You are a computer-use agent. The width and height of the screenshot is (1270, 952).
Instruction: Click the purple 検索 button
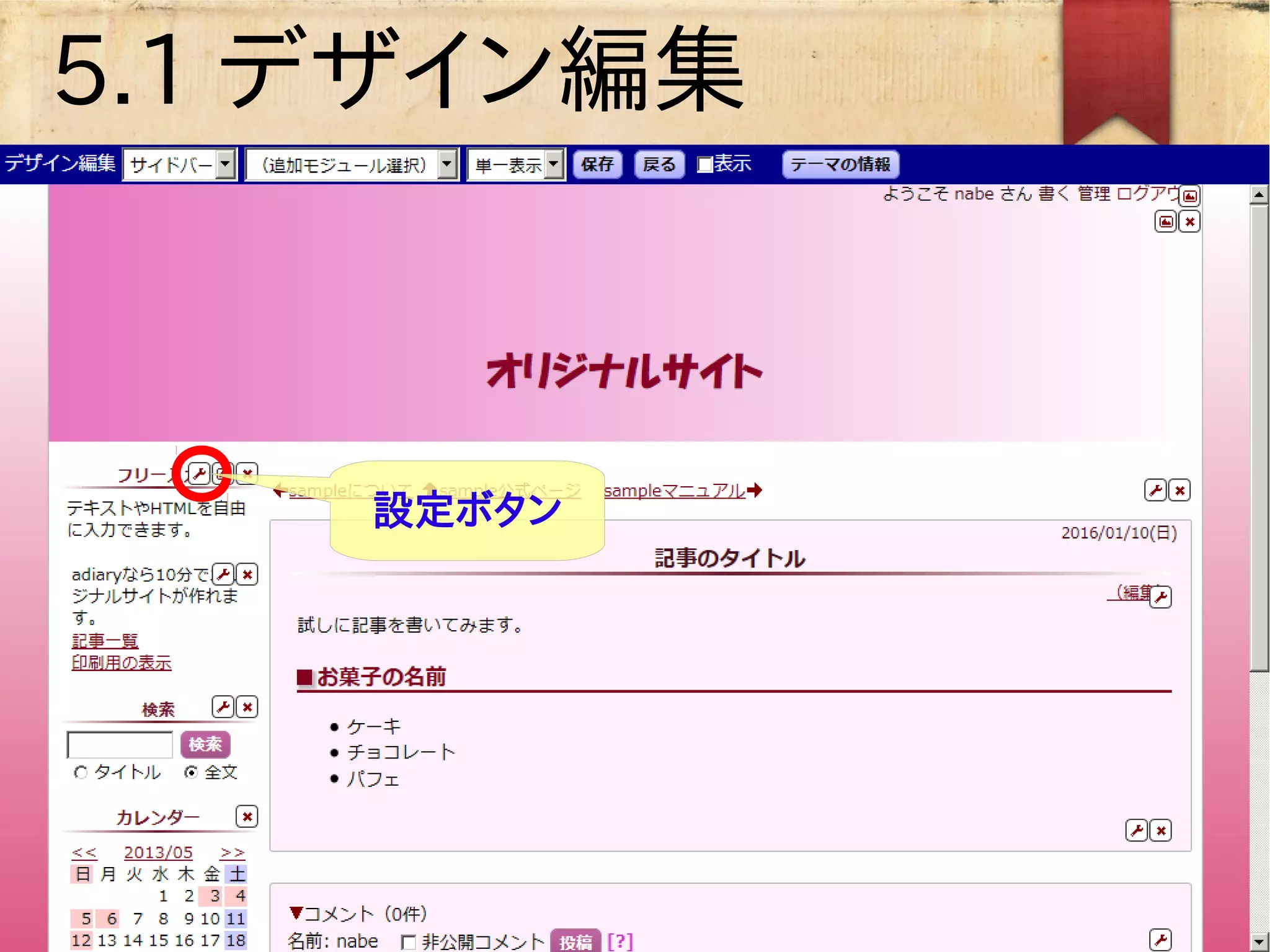coord(205,744)
